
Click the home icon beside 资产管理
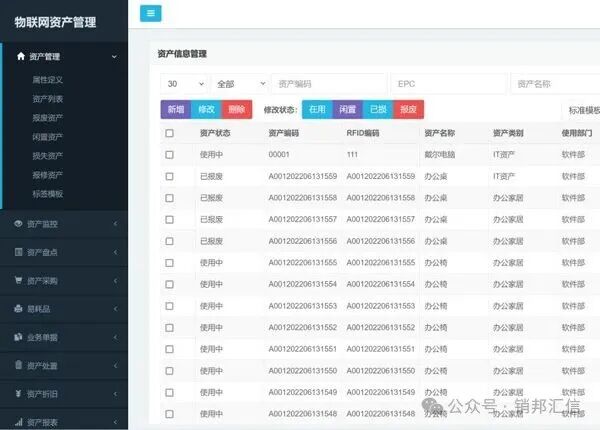click(21, 56)
